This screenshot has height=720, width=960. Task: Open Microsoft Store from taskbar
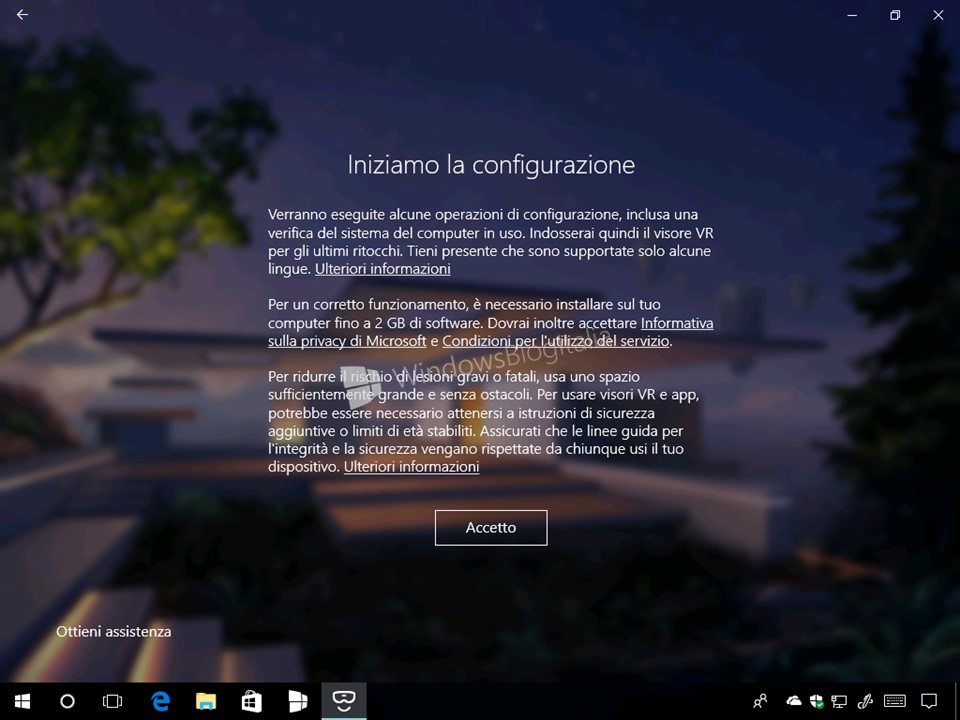point(252,701)
